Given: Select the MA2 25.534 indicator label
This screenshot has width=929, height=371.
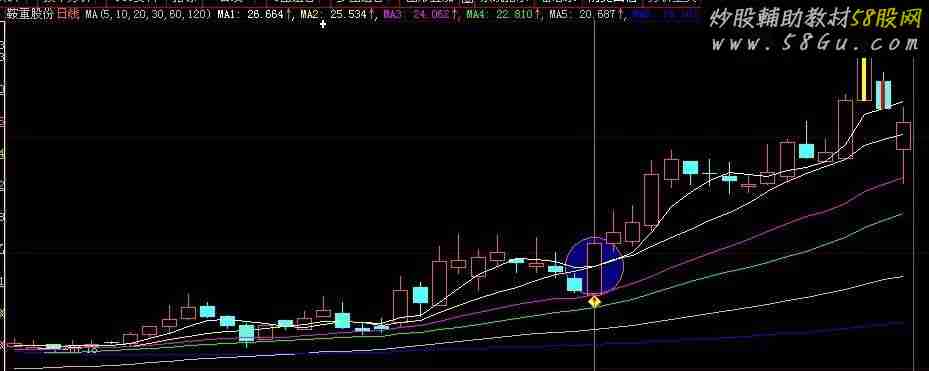Looking at the screenshot, I should pos(337,14).
